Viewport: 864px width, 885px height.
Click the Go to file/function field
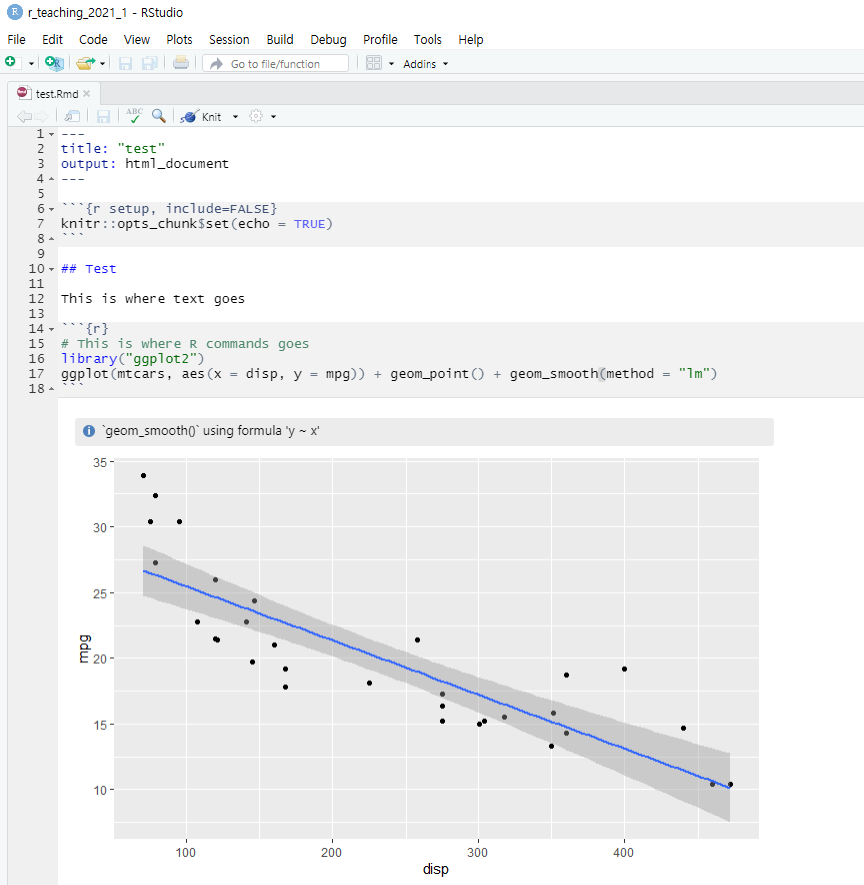click(276, 64)
